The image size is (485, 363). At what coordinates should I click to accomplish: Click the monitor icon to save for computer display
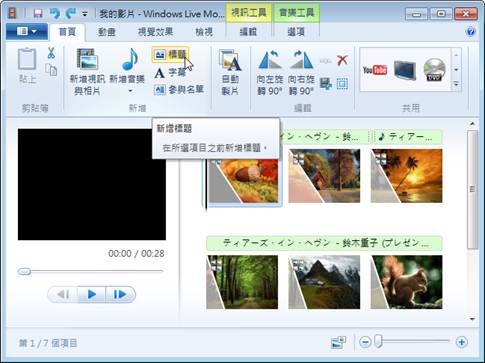click(x=405, y=70)
